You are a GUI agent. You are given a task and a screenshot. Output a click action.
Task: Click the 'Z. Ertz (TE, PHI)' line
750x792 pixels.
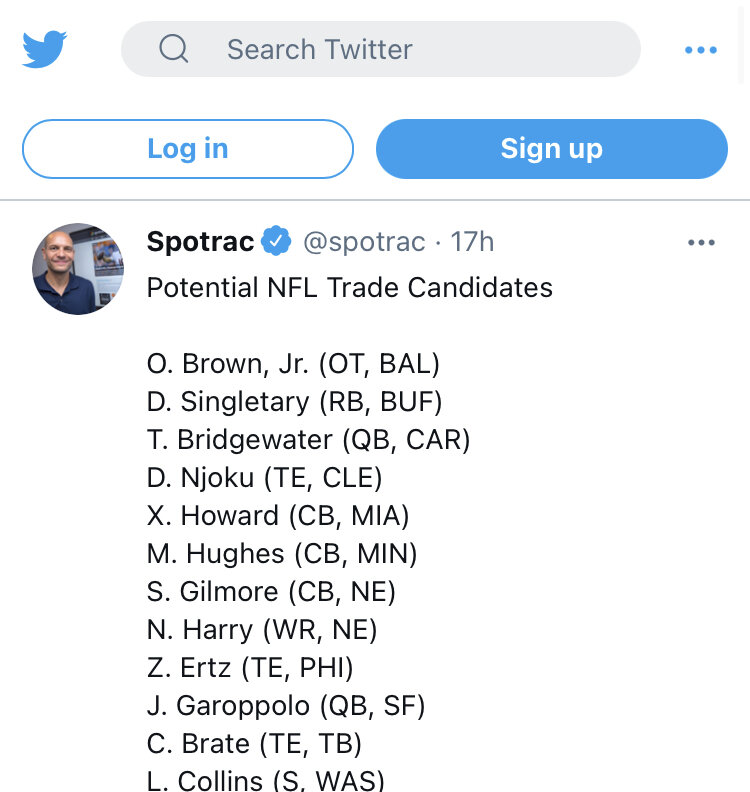click(250, 668)
